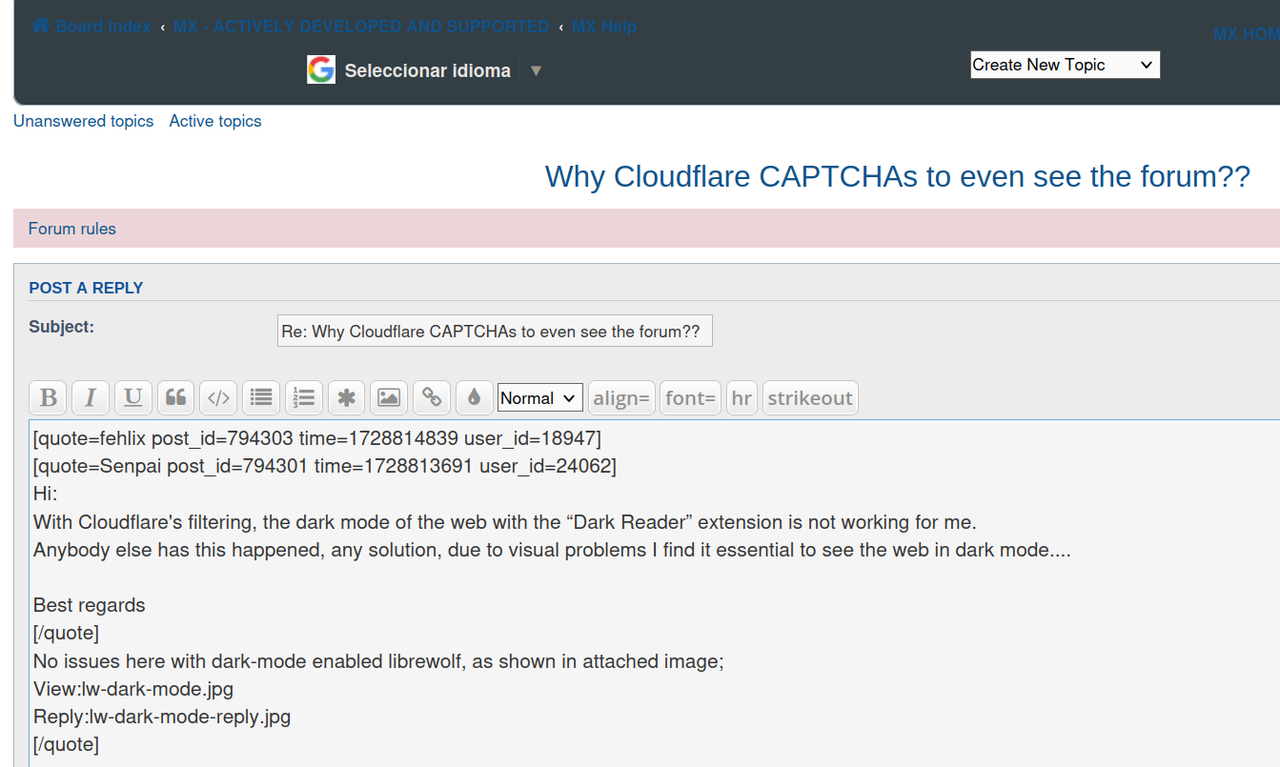Open the Cloudflare CAPTCHAs topic title link

coord(897,176)
